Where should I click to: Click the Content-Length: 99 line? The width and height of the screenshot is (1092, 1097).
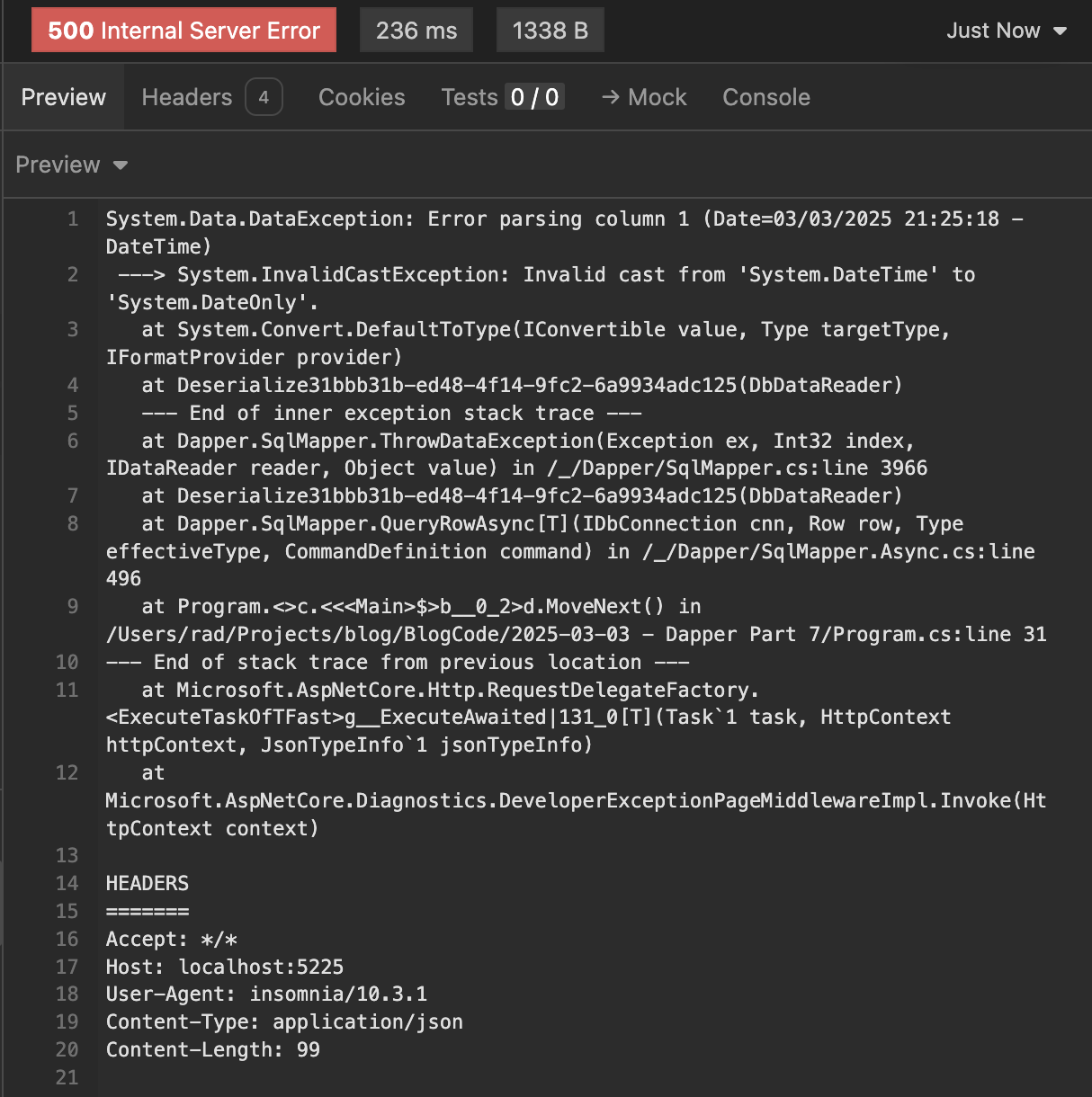213,1050
